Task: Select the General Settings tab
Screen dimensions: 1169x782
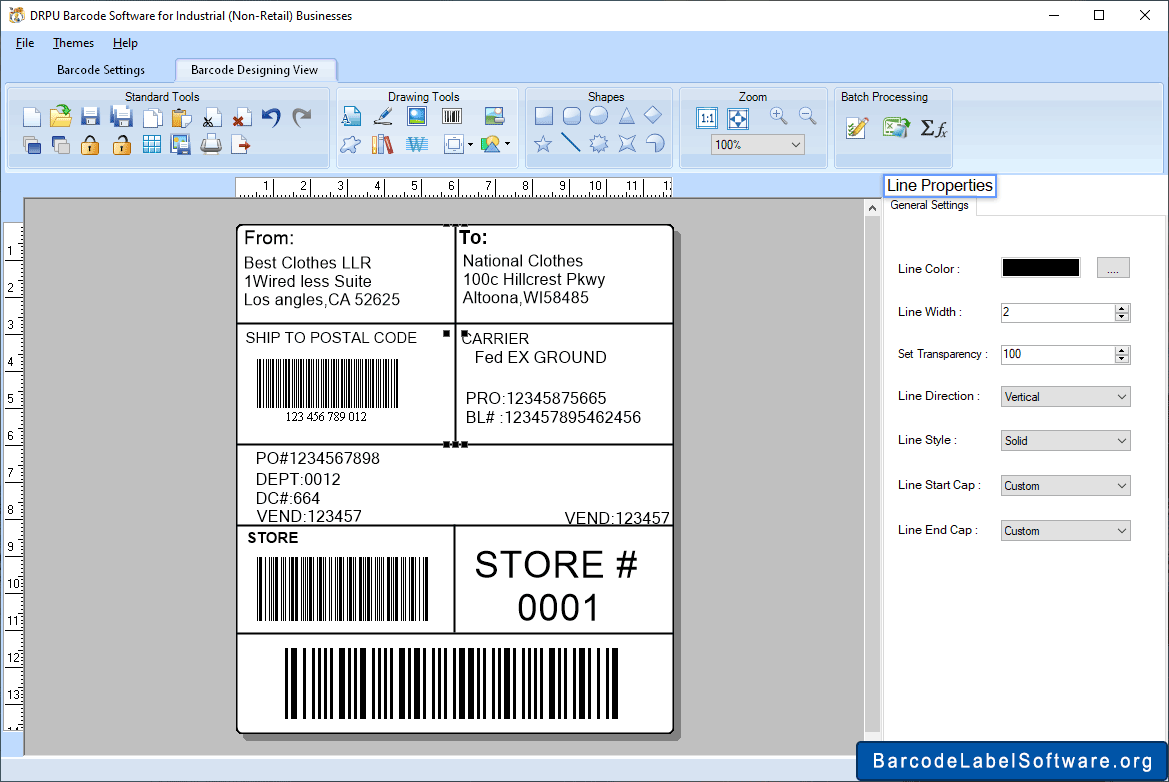Action: tap(930, 206)
